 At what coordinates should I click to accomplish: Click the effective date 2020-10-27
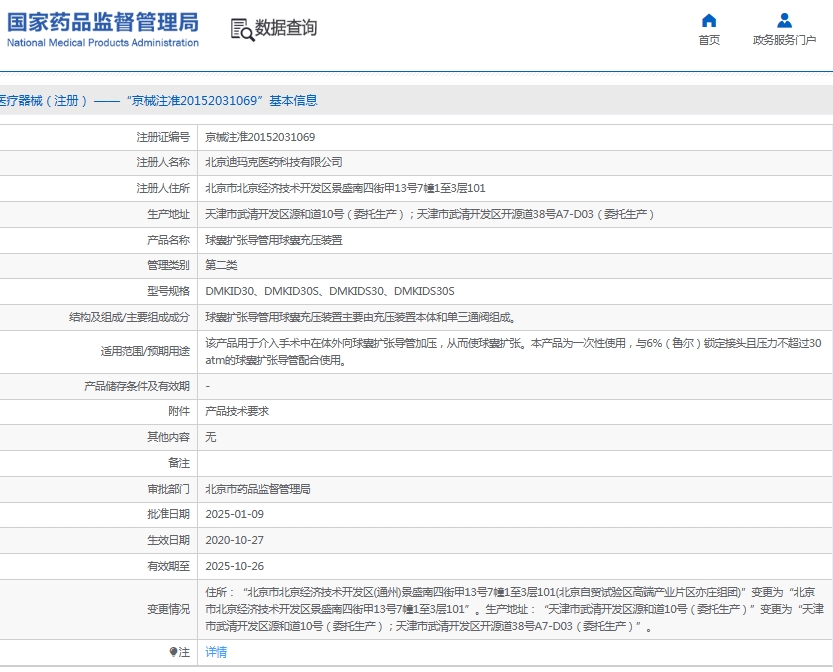[234, 540]
